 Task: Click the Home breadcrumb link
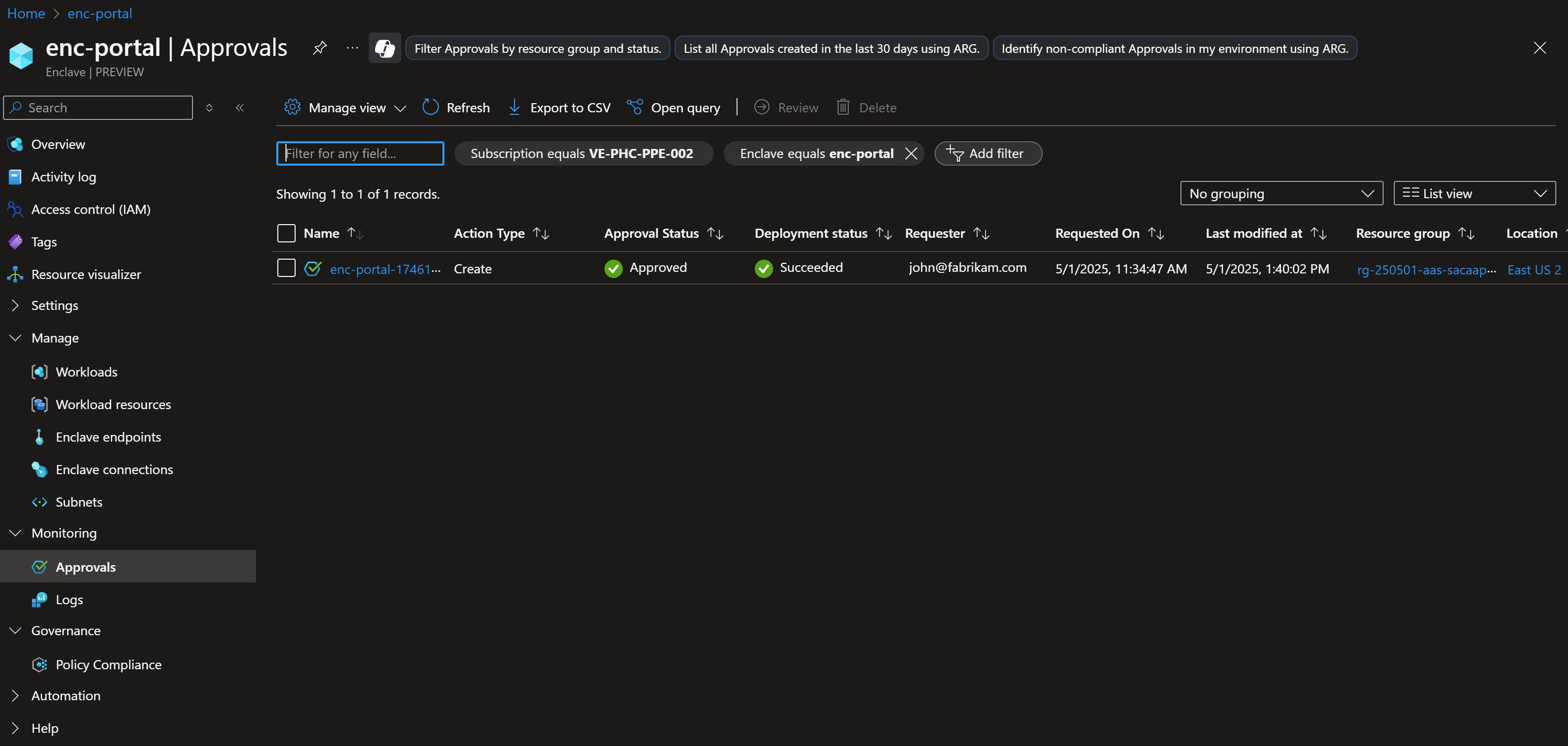click(26, 13)
